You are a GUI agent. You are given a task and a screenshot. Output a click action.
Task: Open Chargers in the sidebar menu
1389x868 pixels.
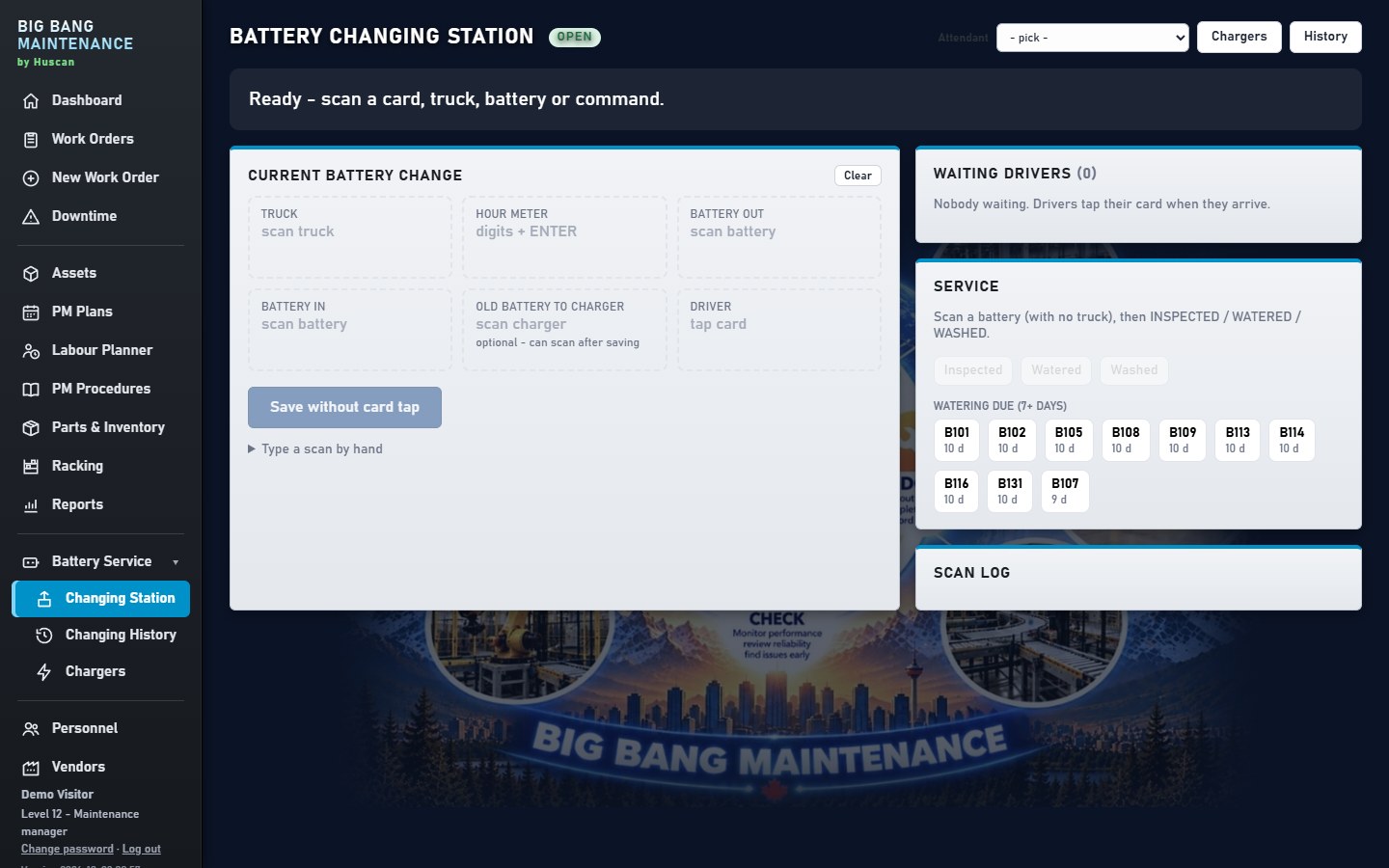click(101, 671)
